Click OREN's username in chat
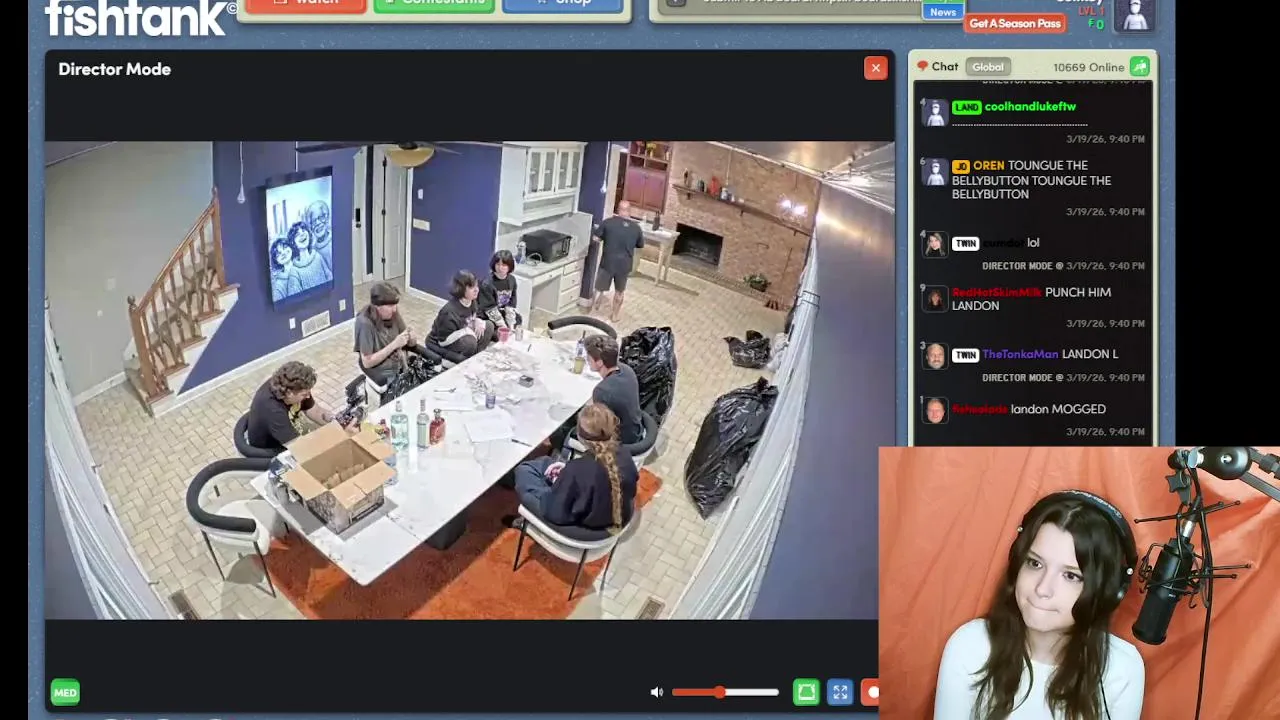Screen dimensions: 1280x720 click(988, 166)
